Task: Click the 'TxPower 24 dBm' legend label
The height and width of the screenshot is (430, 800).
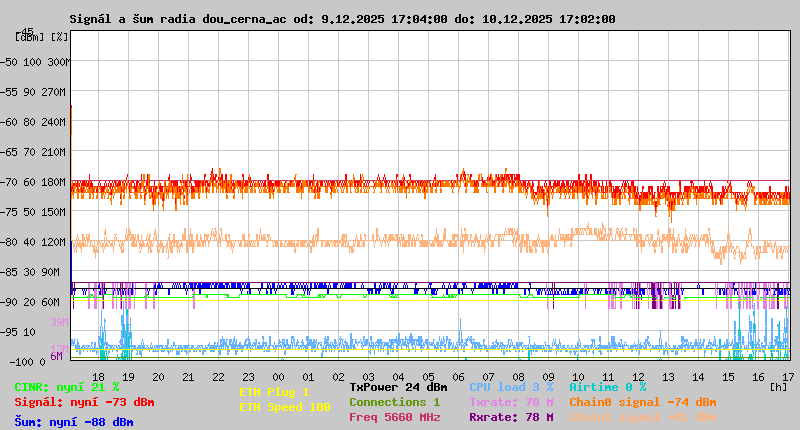Action: click(398, 387)
